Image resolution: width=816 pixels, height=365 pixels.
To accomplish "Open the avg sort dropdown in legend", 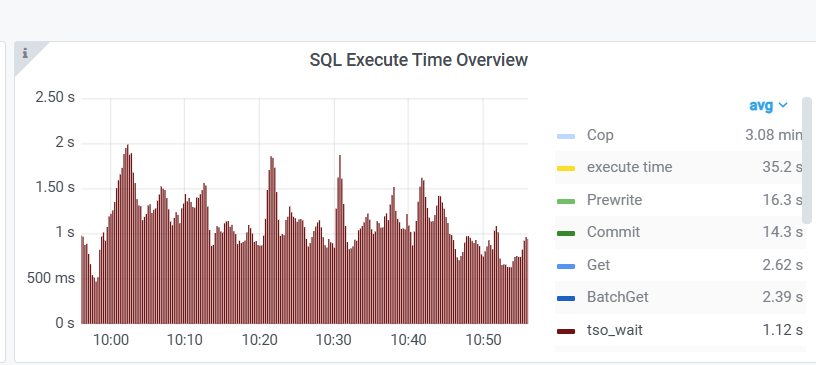I will click(768, 105).
